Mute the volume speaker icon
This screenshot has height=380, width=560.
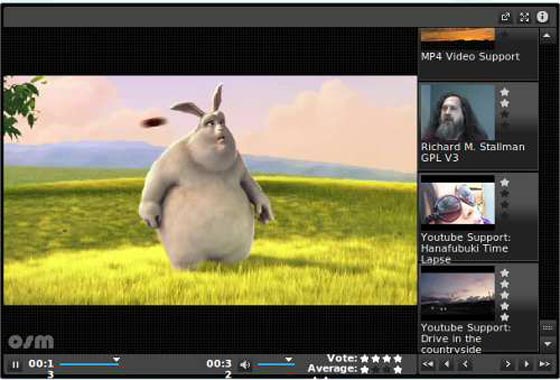[x=245, y=365]
